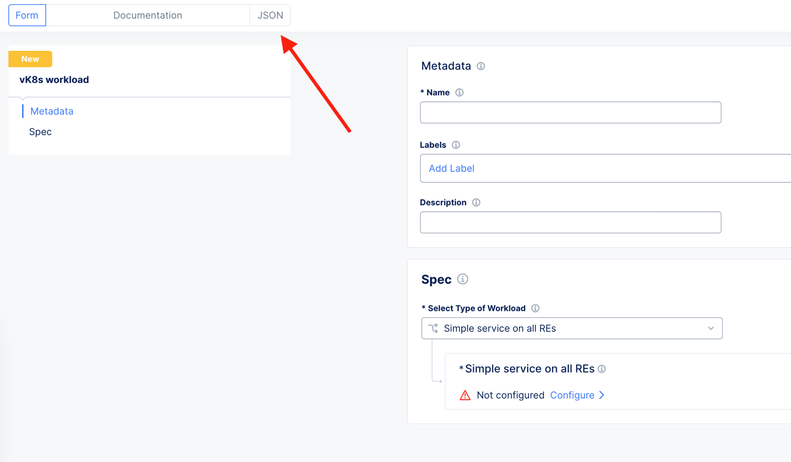Click the info icon next to Metadata heading
The image size is (791, 462).
click(481, 67)
